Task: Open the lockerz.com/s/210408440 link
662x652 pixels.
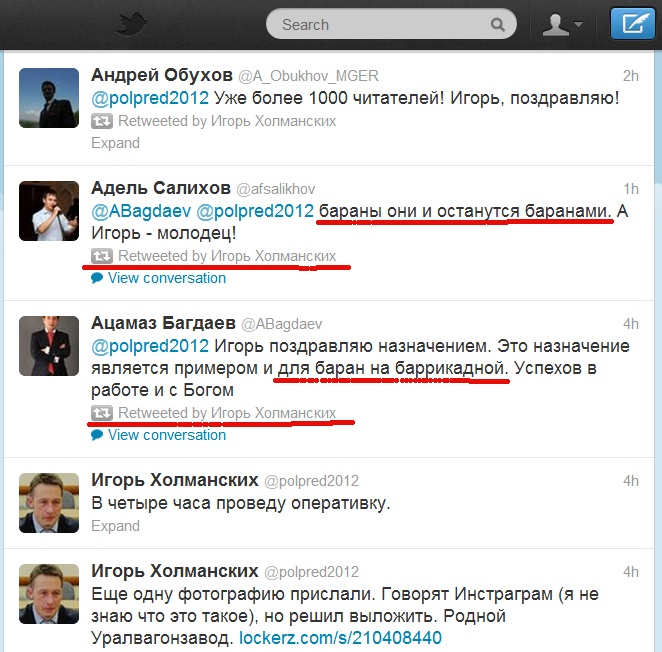Action: coord(340,638)
